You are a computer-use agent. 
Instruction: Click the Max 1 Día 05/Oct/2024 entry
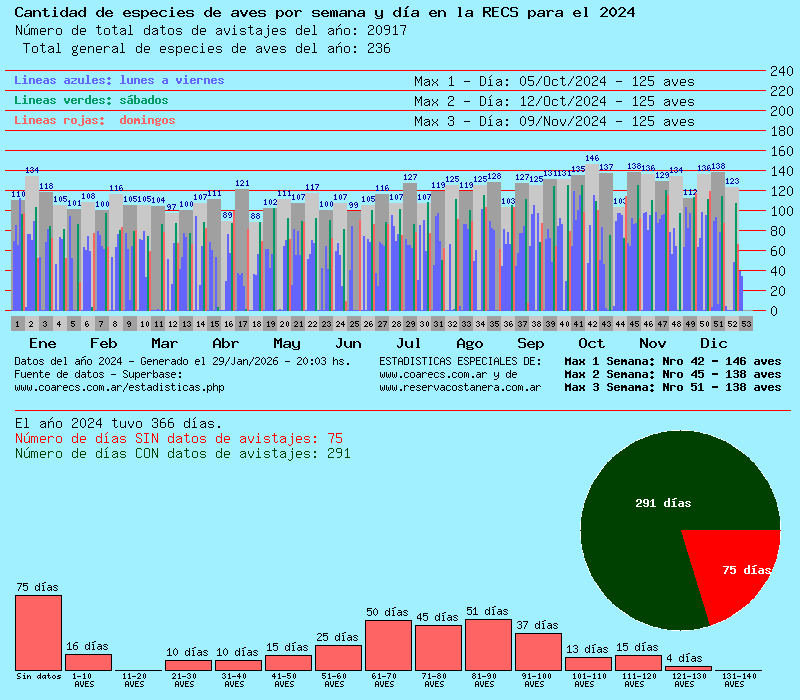(x=554, y=81)
